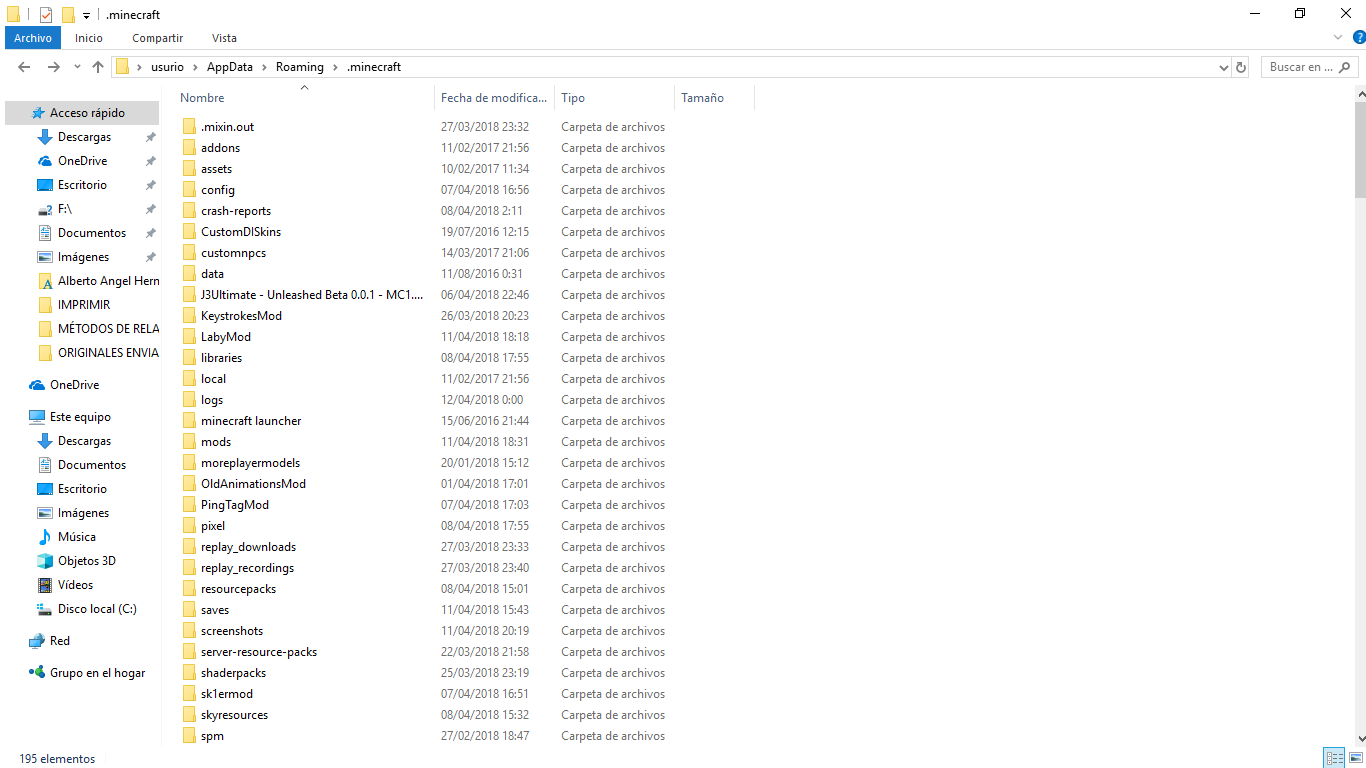Click folder icon of config

[x=190, y=190]
